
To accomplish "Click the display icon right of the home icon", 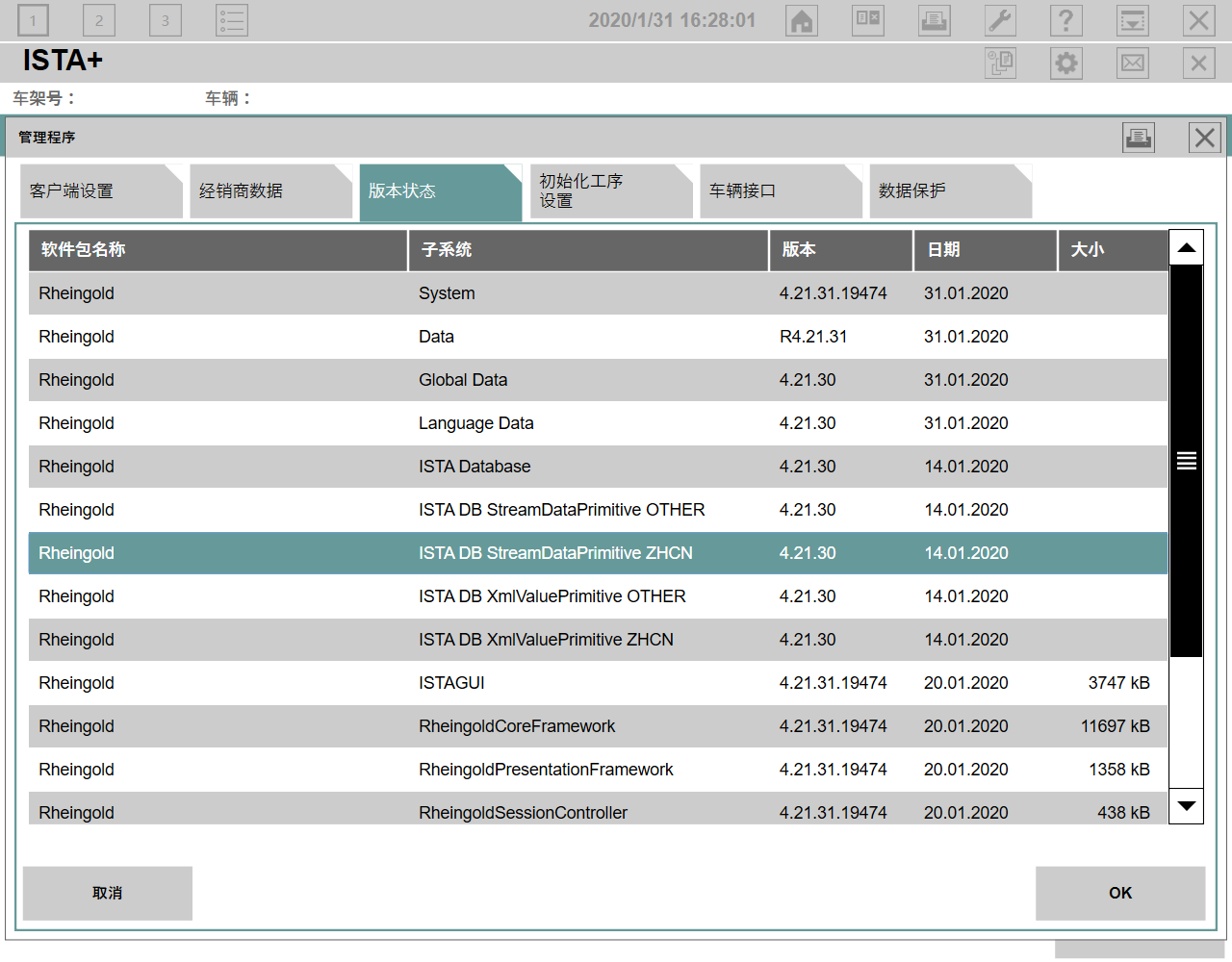I will pos(868,20).
